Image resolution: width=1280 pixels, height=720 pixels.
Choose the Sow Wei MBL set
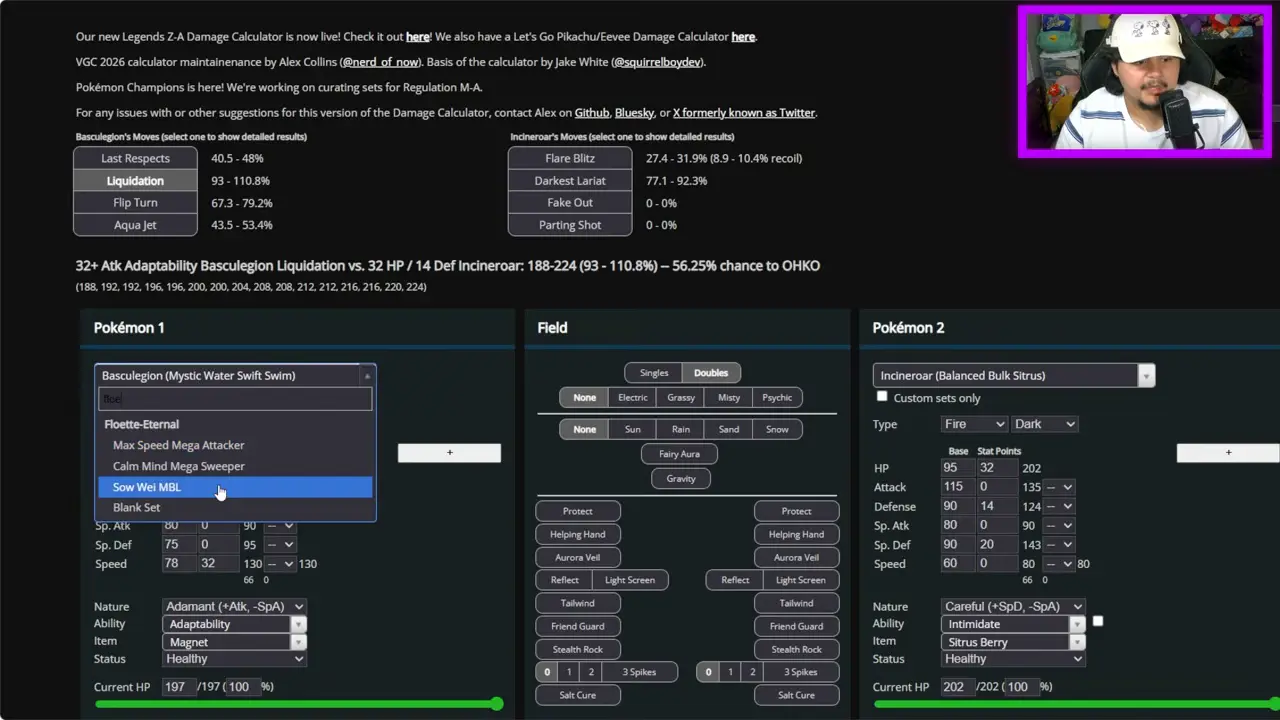click(x=235, y=487)
